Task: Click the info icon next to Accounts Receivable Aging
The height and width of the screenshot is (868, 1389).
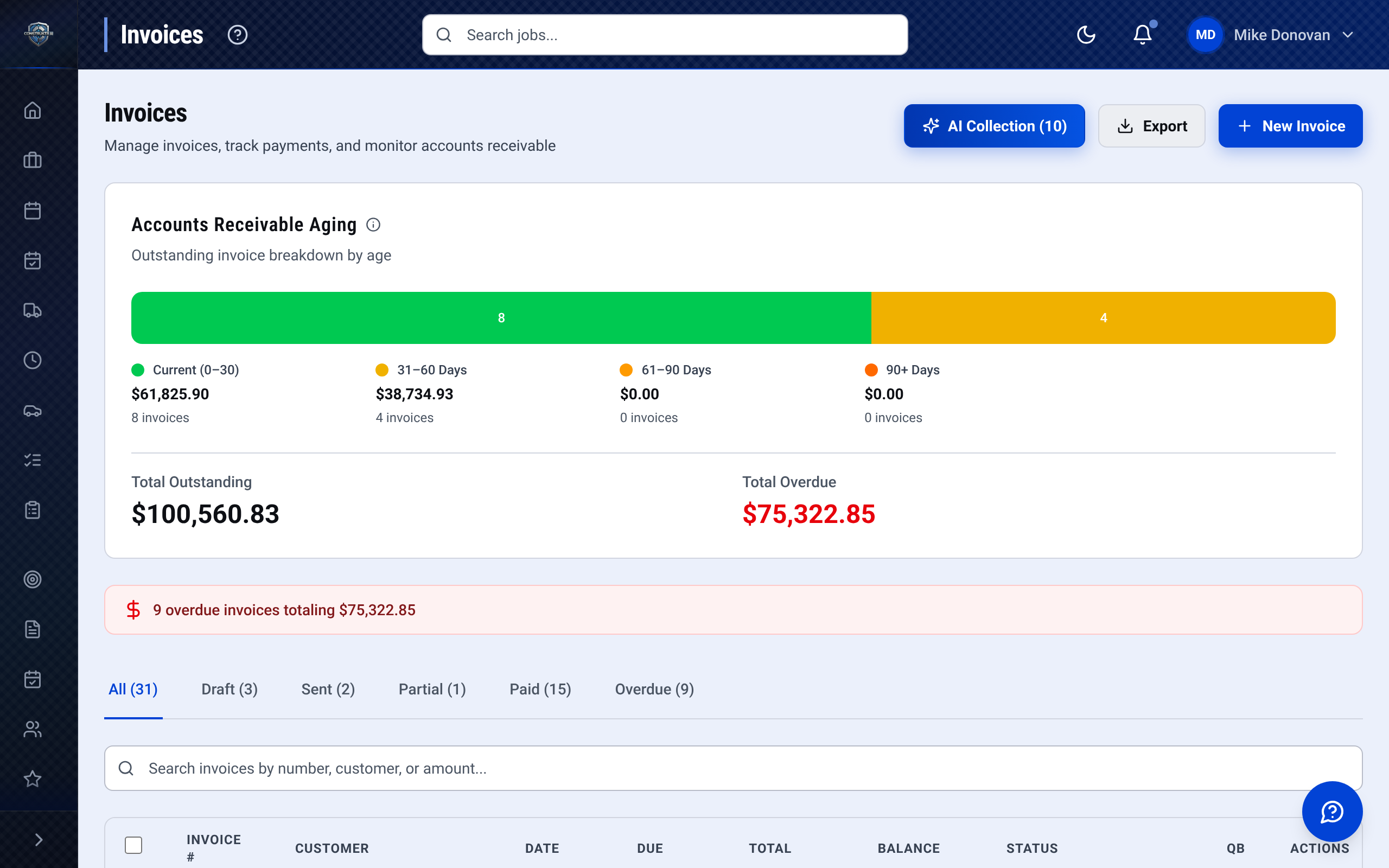Action: tap(373, 225)
